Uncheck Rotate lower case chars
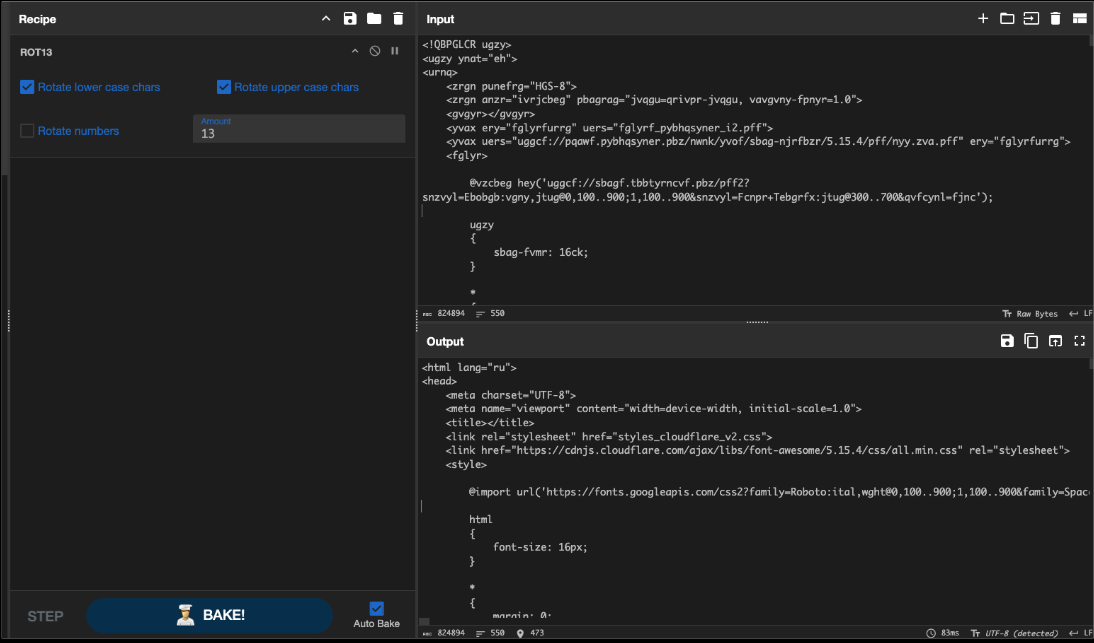Viewport: 1094px width, 643px height. click(26, 87)
